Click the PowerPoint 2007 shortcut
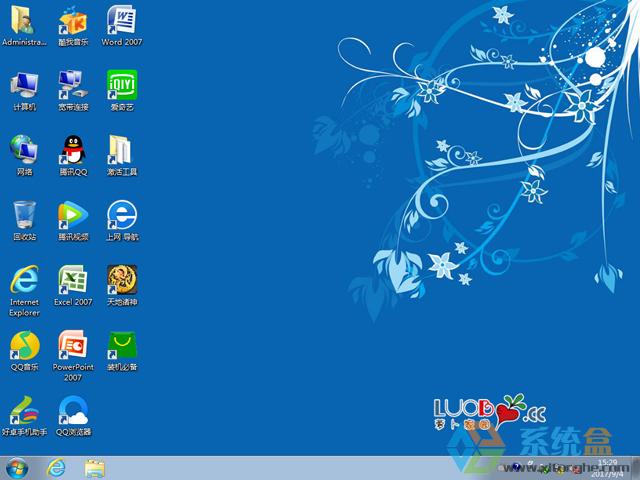The image size is (640, 480). click(x=73, y=345)
